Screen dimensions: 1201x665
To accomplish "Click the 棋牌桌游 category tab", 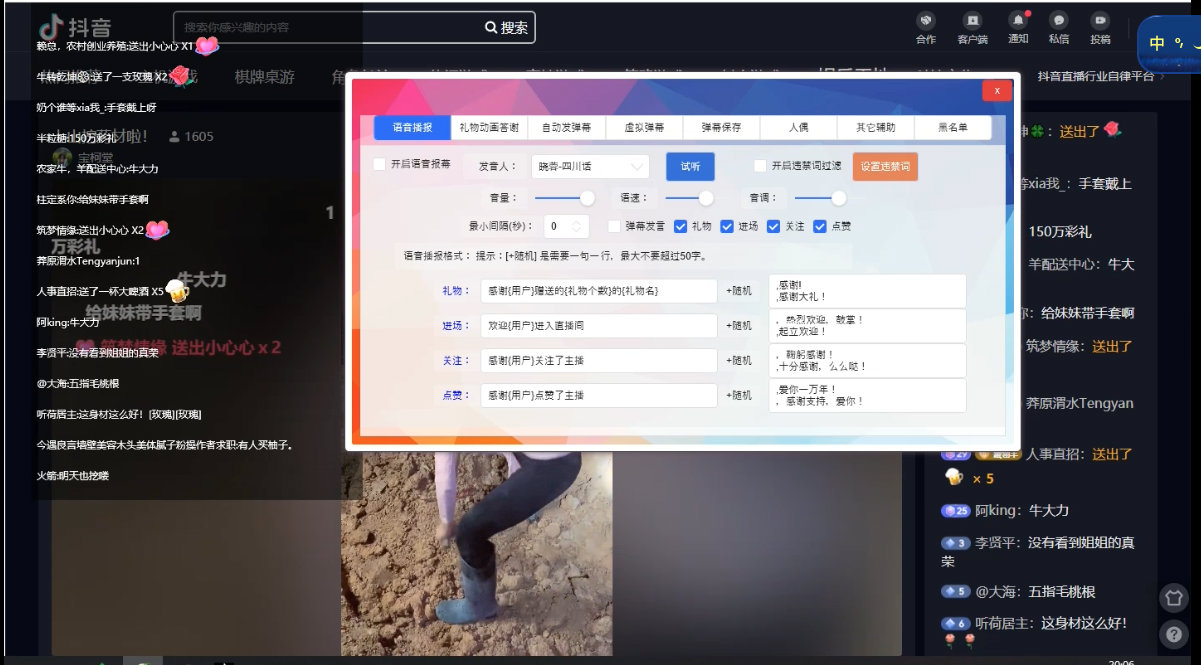I will (264, 76).
